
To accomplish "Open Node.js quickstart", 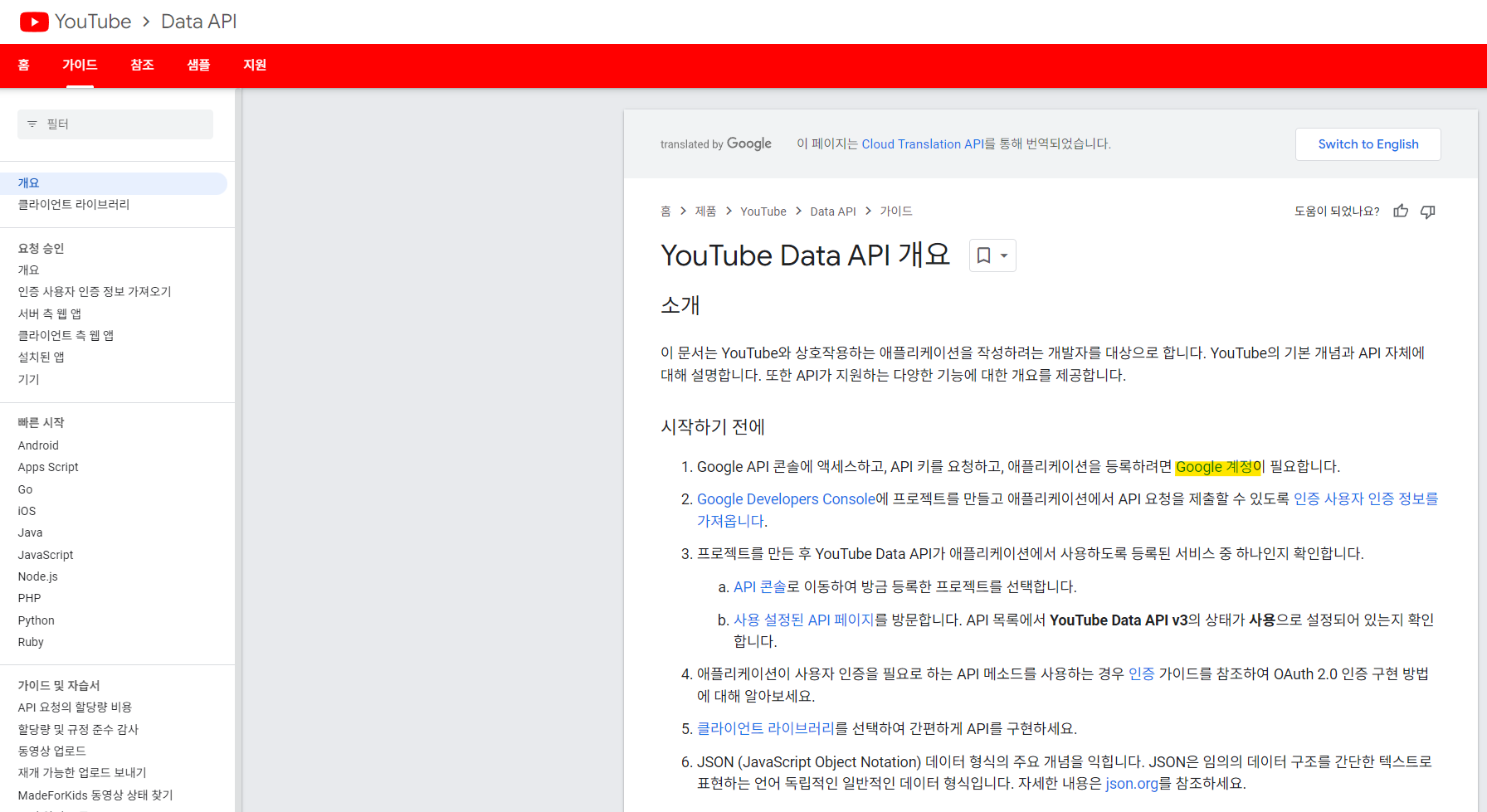I will tap(38, 577).
